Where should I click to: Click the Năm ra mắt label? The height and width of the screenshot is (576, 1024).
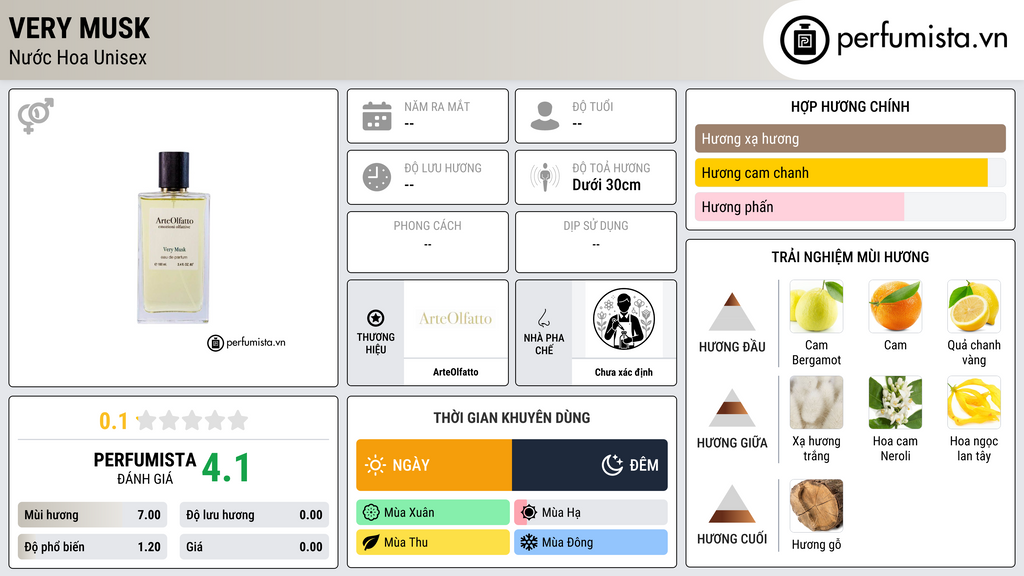coord(437,106)
